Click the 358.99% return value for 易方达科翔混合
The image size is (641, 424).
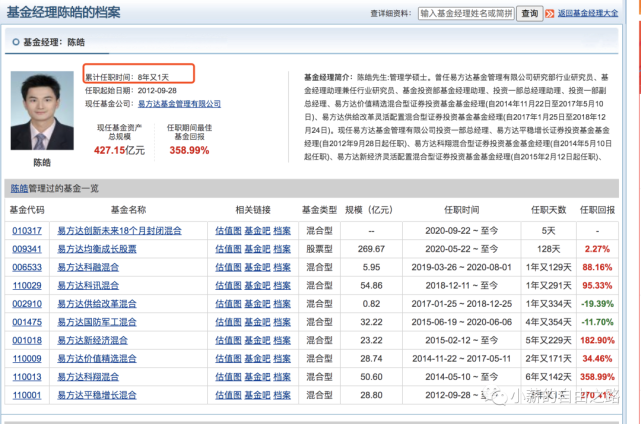click(597, 377)
